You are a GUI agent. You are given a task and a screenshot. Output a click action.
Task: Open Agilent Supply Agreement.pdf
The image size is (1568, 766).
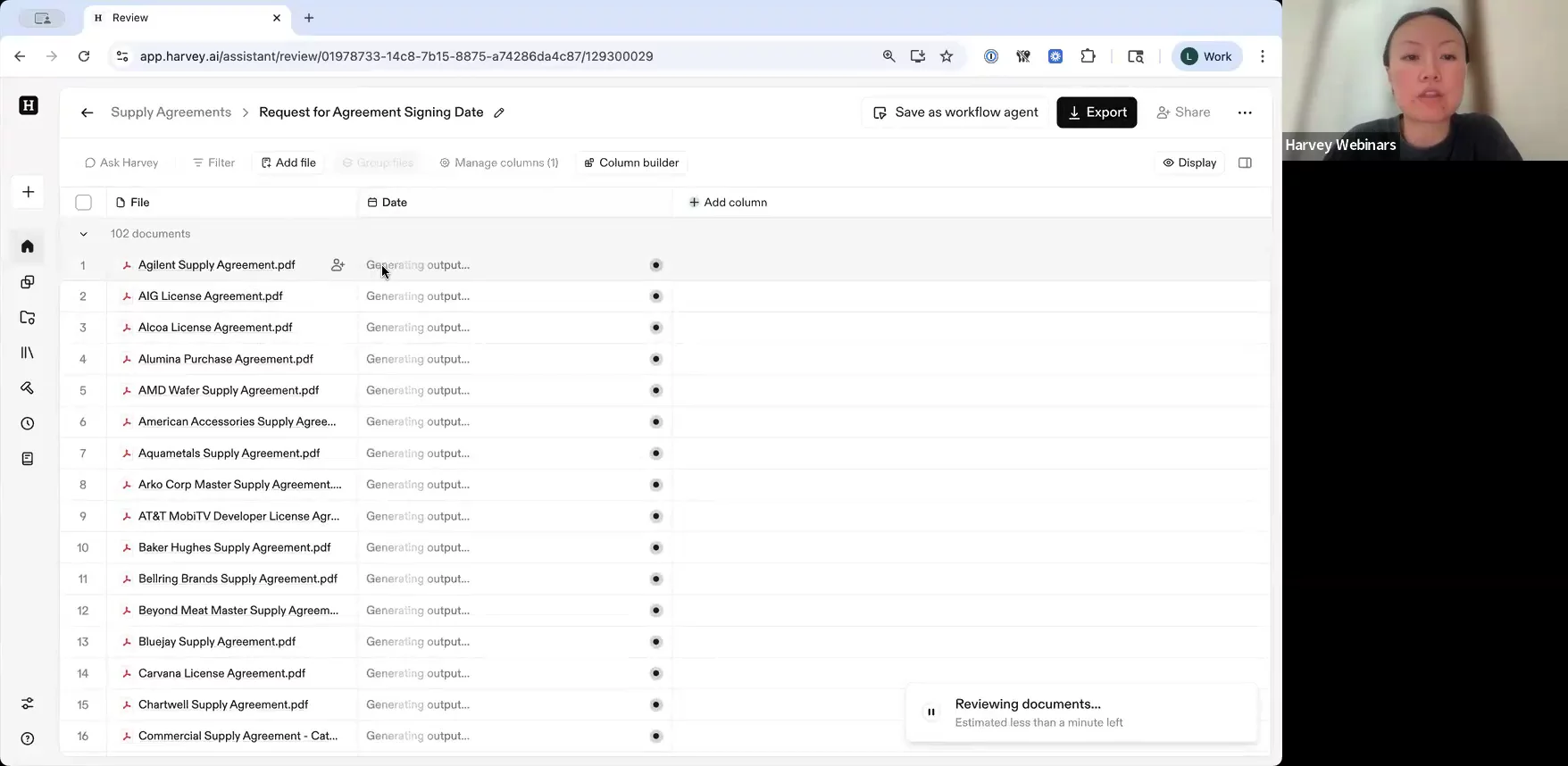pyautogui.click(x=217, y=265)
